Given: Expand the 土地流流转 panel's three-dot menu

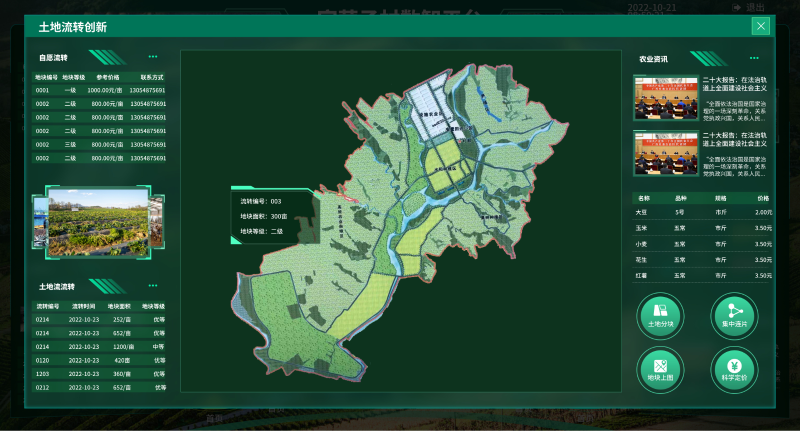Looking at the screenshot, I should tap(152, 286).
